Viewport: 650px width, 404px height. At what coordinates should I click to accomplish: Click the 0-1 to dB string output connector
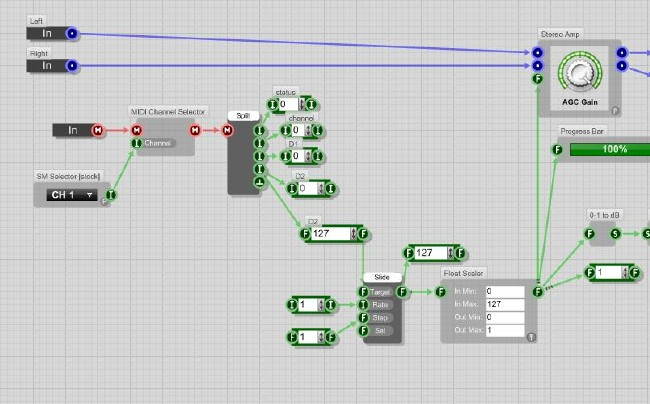(x=616, y=233)
